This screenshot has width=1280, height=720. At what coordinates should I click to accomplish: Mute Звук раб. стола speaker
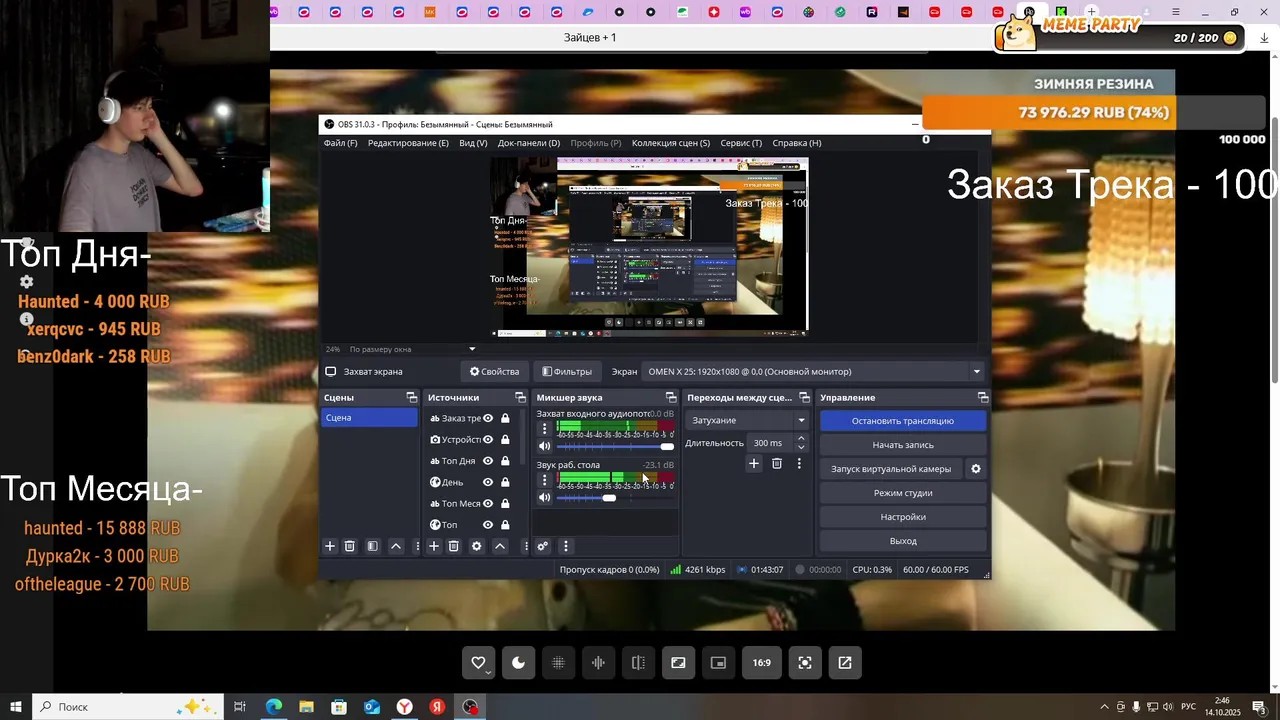(544, 498)
